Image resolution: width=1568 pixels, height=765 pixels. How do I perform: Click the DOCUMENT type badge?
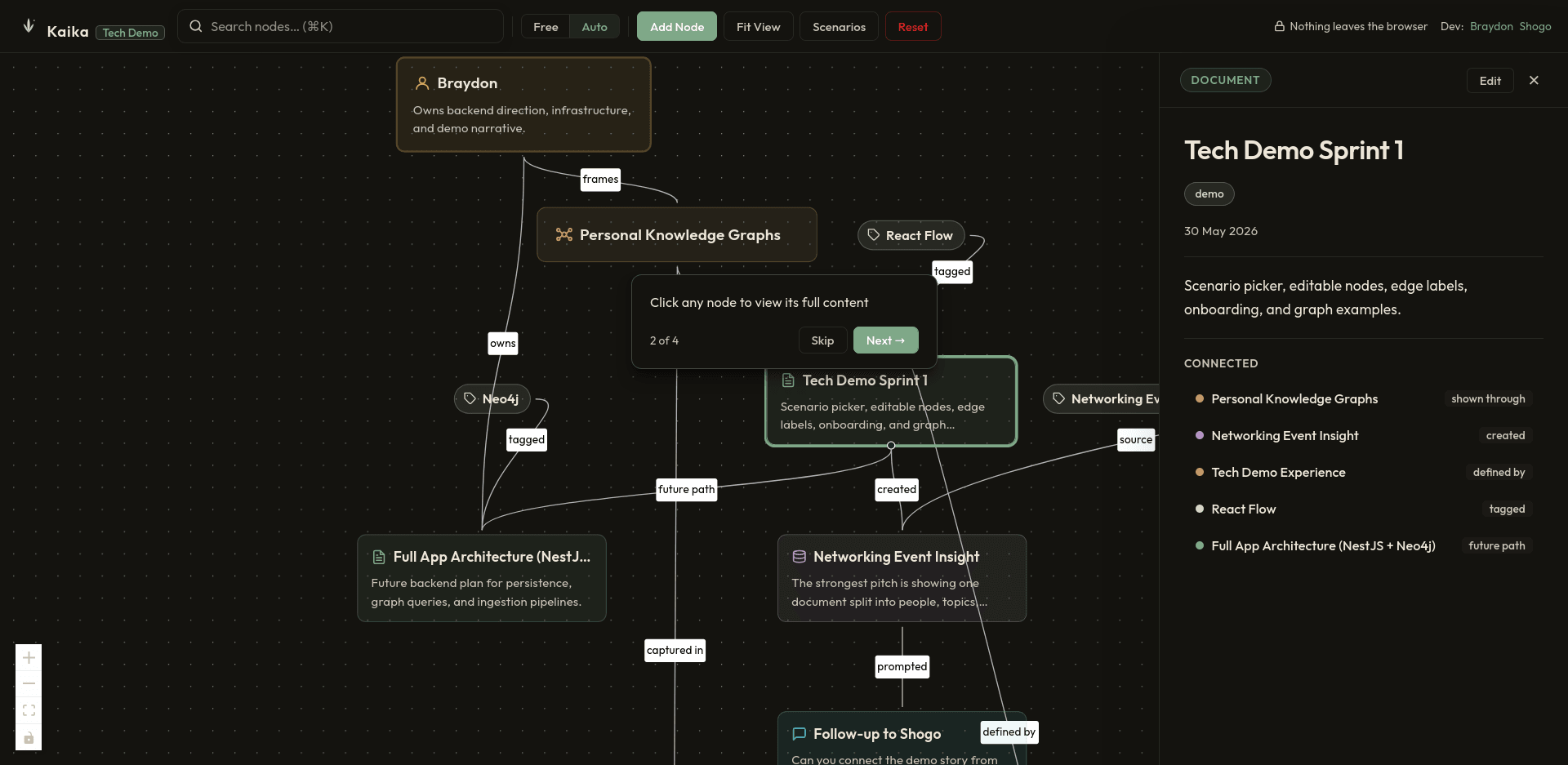click(1225, 80)
